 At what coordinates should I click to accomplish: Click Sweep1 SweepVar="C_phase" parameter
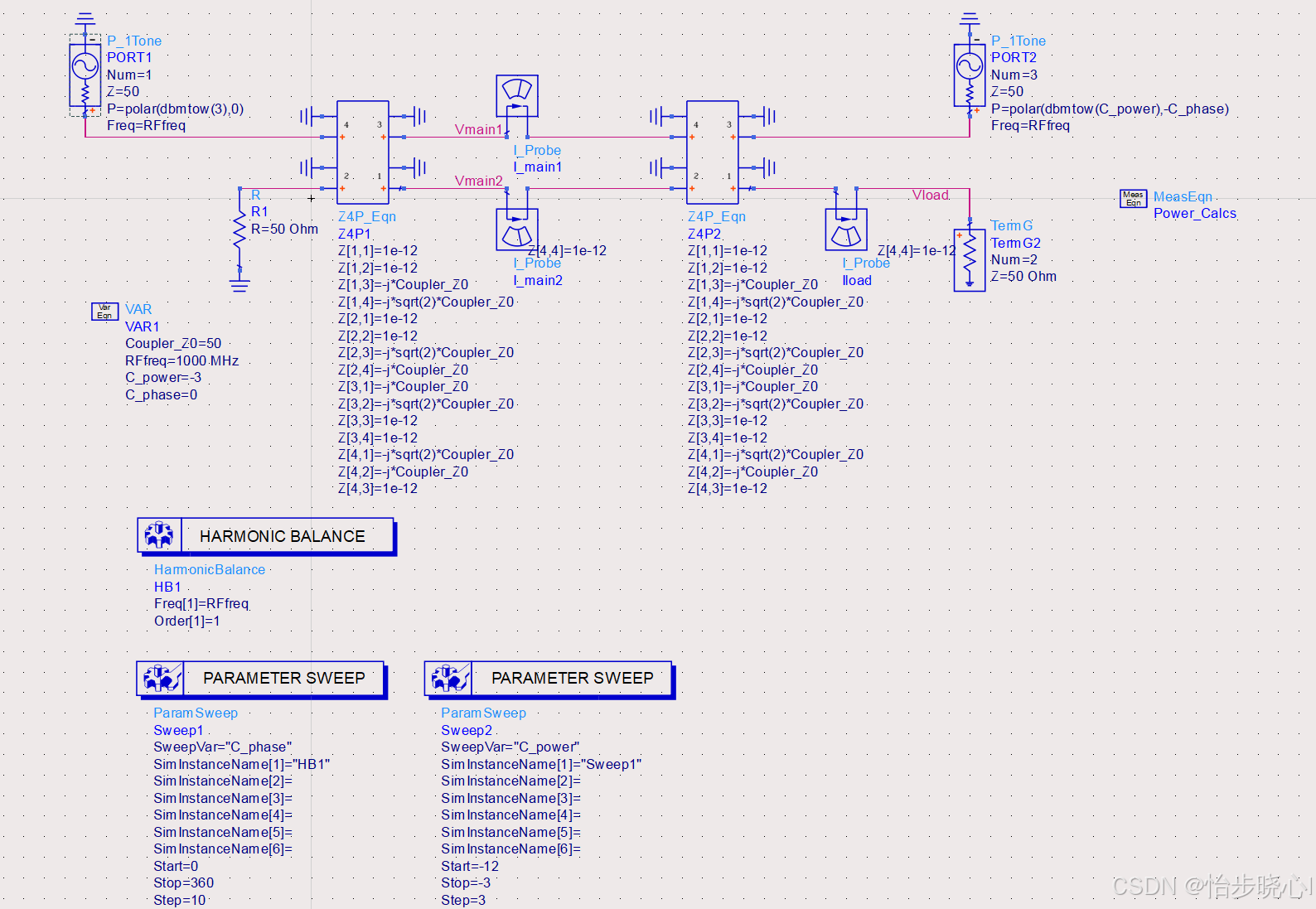point(222,747)
